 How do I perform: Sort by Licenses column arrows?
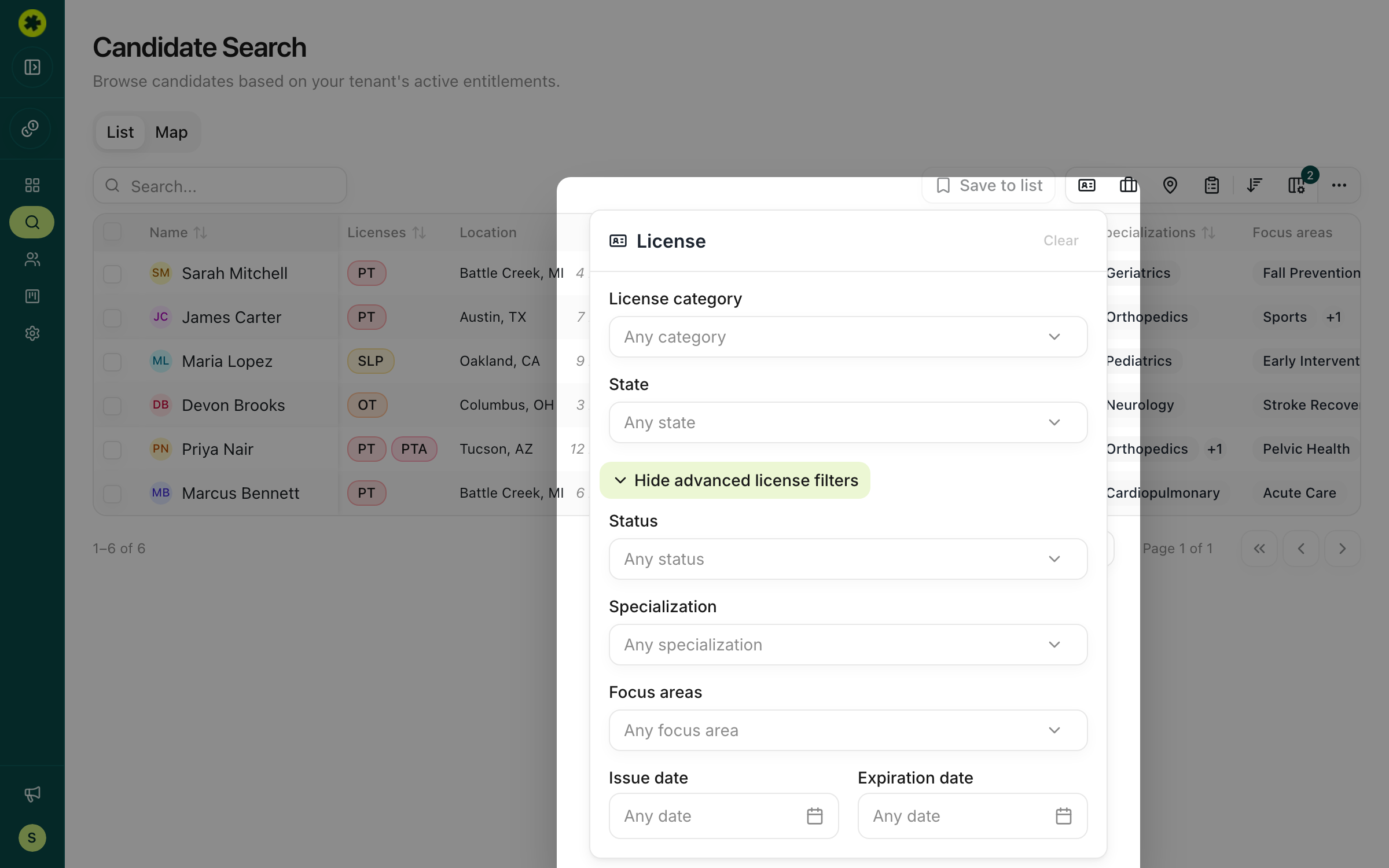coord(419,233)
